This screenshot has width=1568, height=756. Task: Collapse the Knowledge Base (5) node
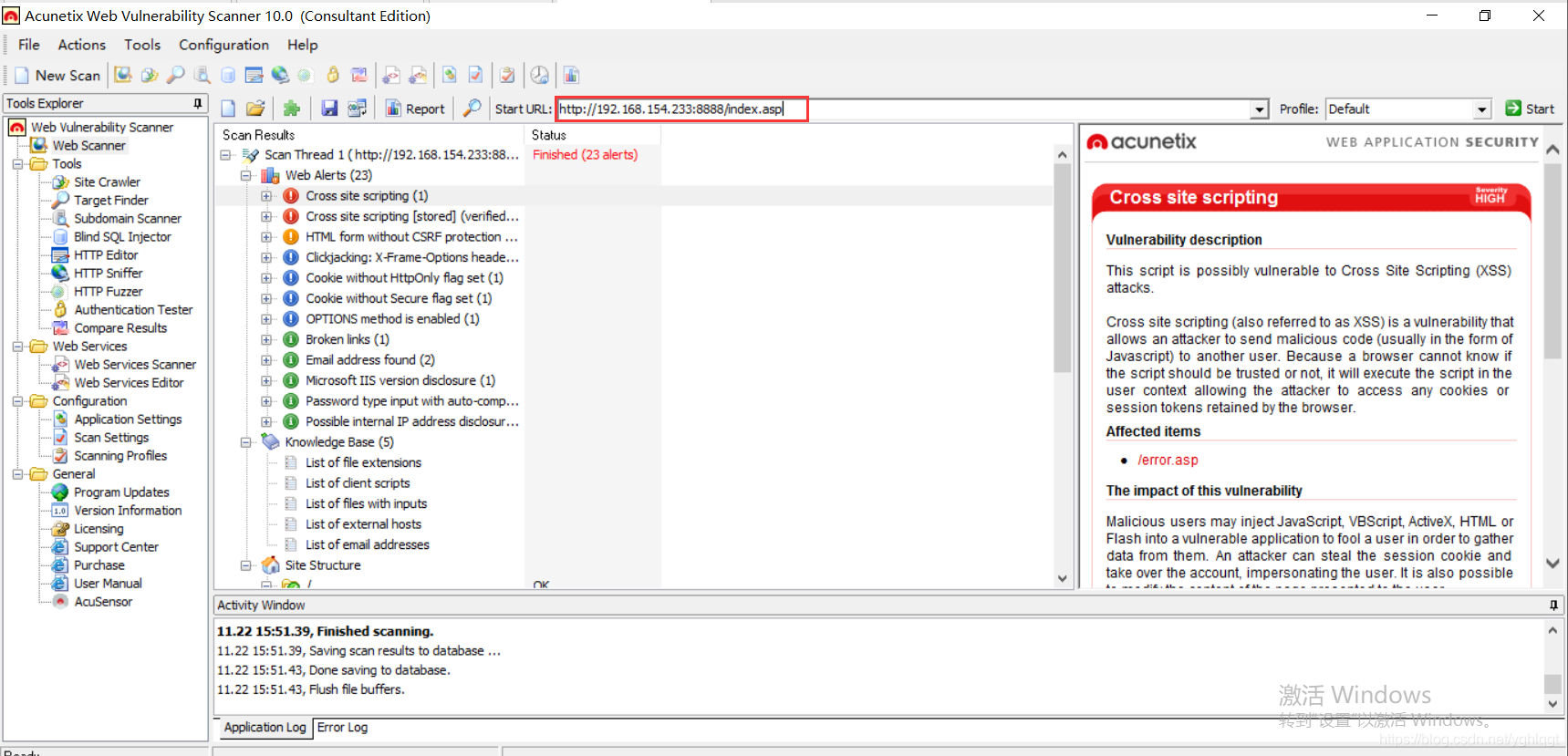click(x=246, y=442)
